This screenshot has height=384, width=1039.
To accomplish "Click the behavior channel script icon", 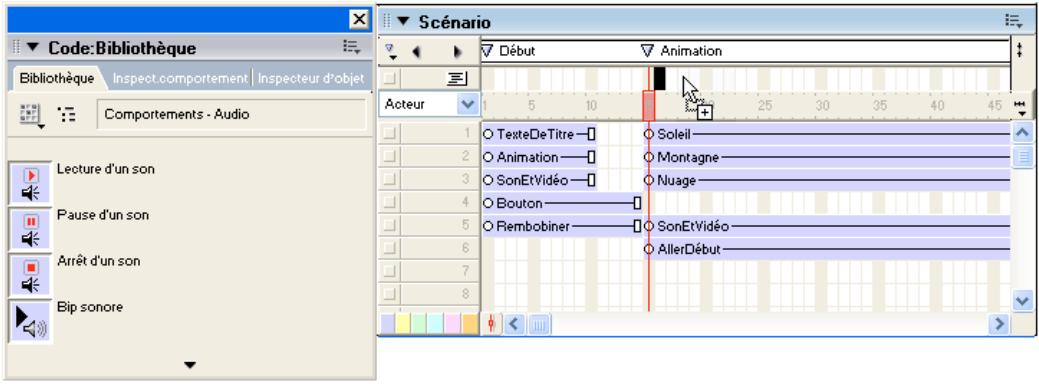I will [456, 79].
